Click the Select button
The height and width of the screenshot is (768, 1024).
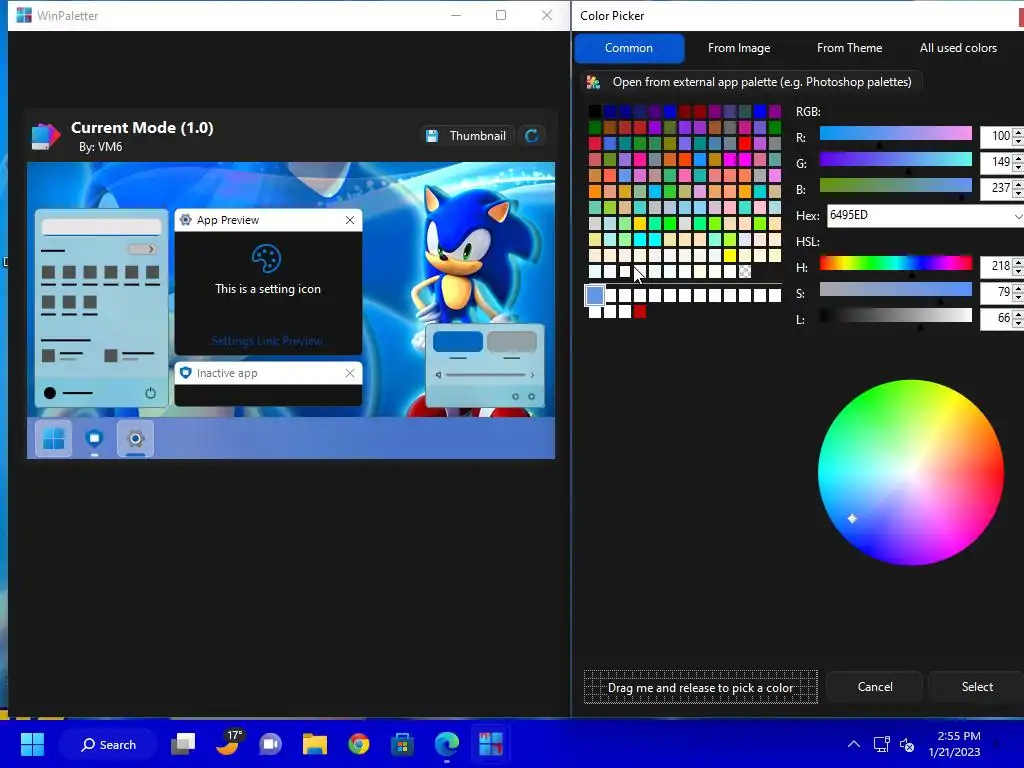click(977, 686)
